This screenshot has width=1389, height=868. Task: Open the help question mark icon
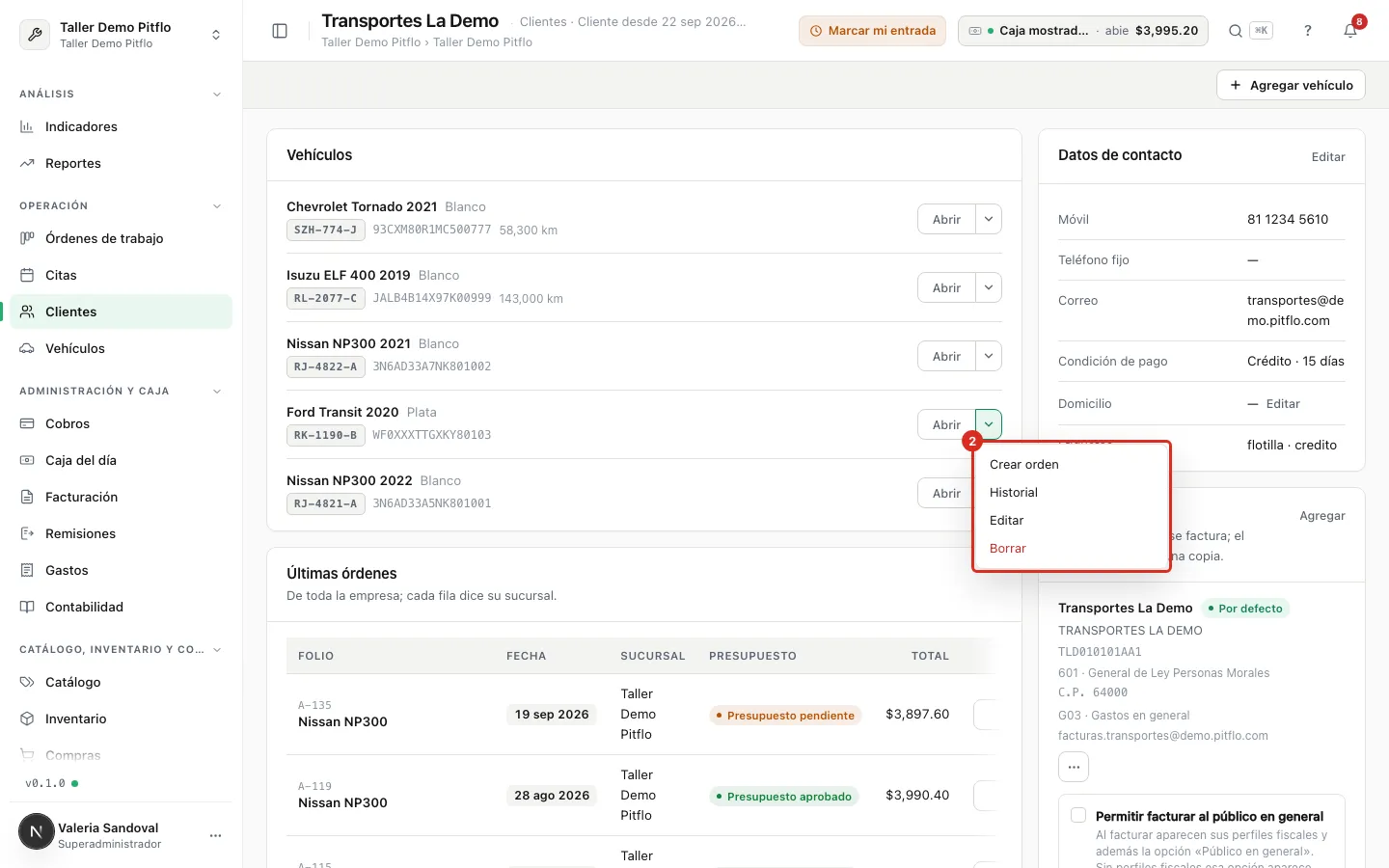click(x=1308, y=31)
